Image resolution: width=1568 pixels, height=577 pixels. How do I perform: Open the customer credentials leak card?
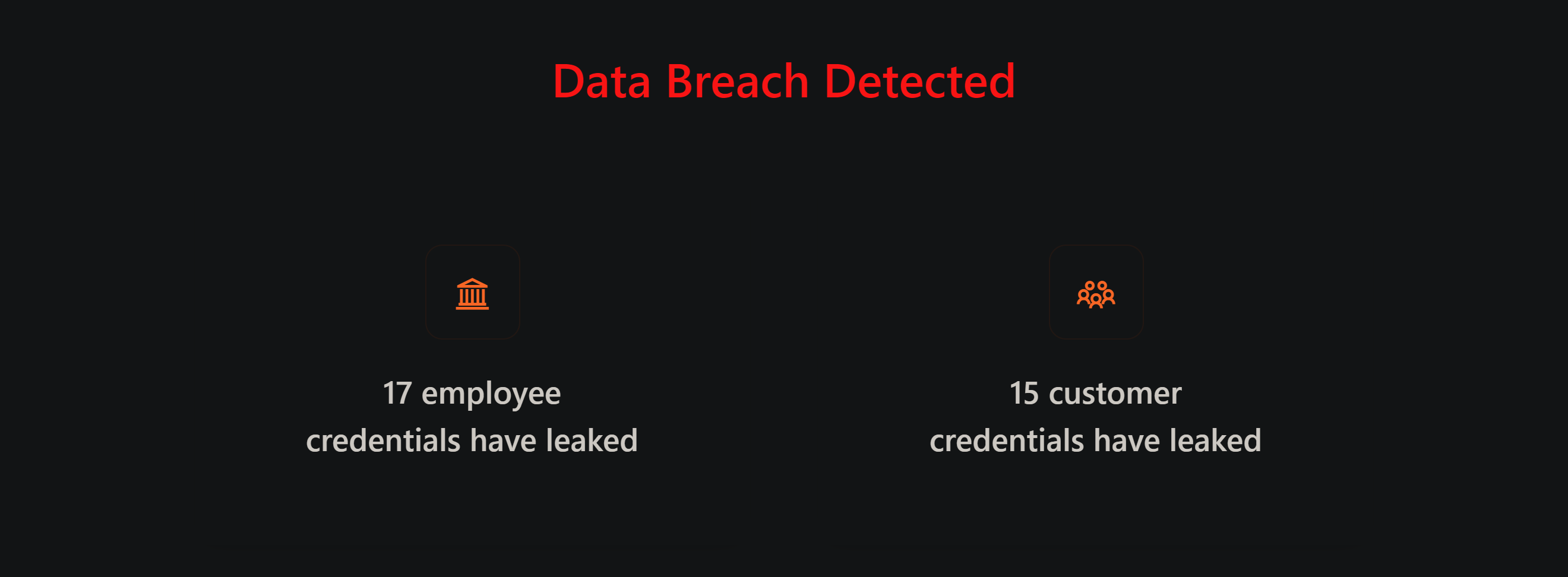tap(1096, 351)
